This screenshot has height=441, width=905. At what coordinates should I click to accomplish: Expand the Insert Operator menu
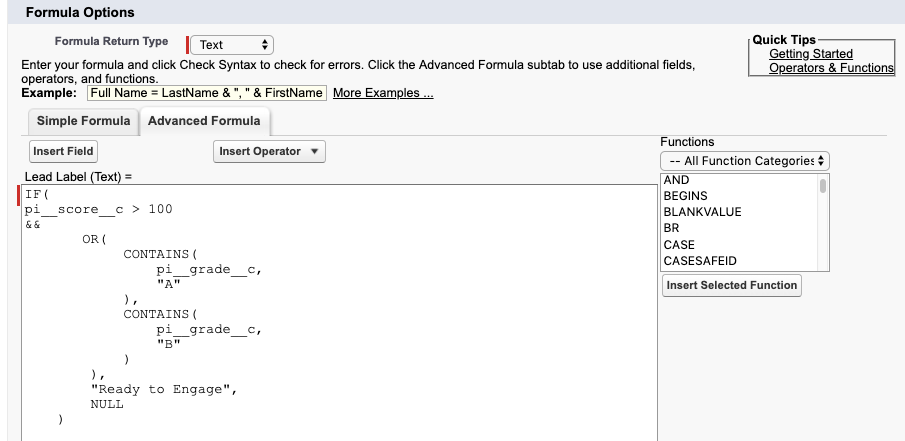point(269,151)
